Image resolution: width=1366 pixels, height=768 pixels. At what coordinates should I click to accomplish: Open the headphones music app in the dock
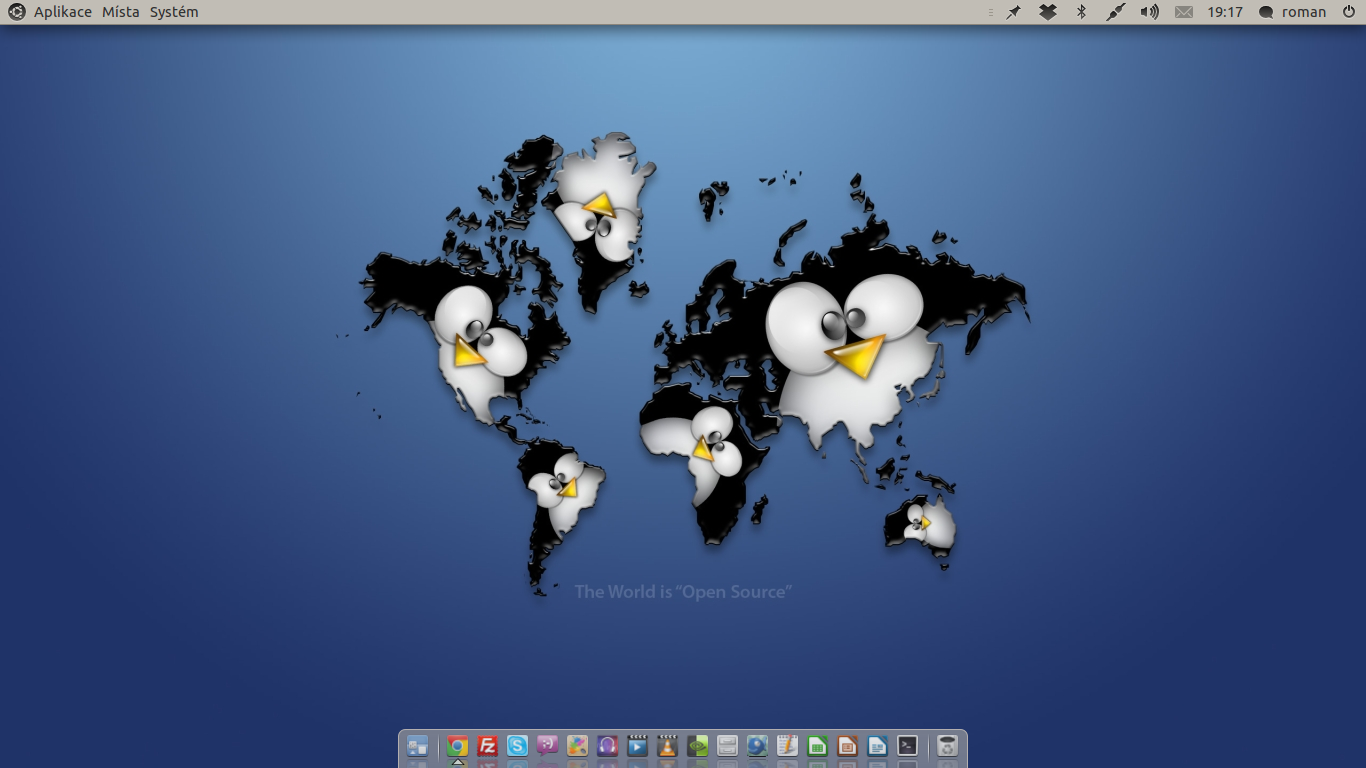pyautogui.click(x=607, y=746)
